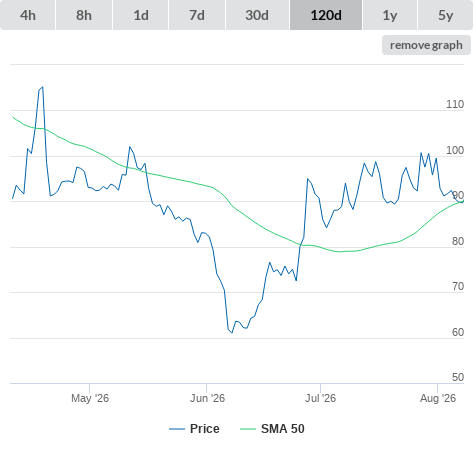Viewport: 474px width, 455px height.
Task: Click the remove graph button
Action: [x=426, y=45]
